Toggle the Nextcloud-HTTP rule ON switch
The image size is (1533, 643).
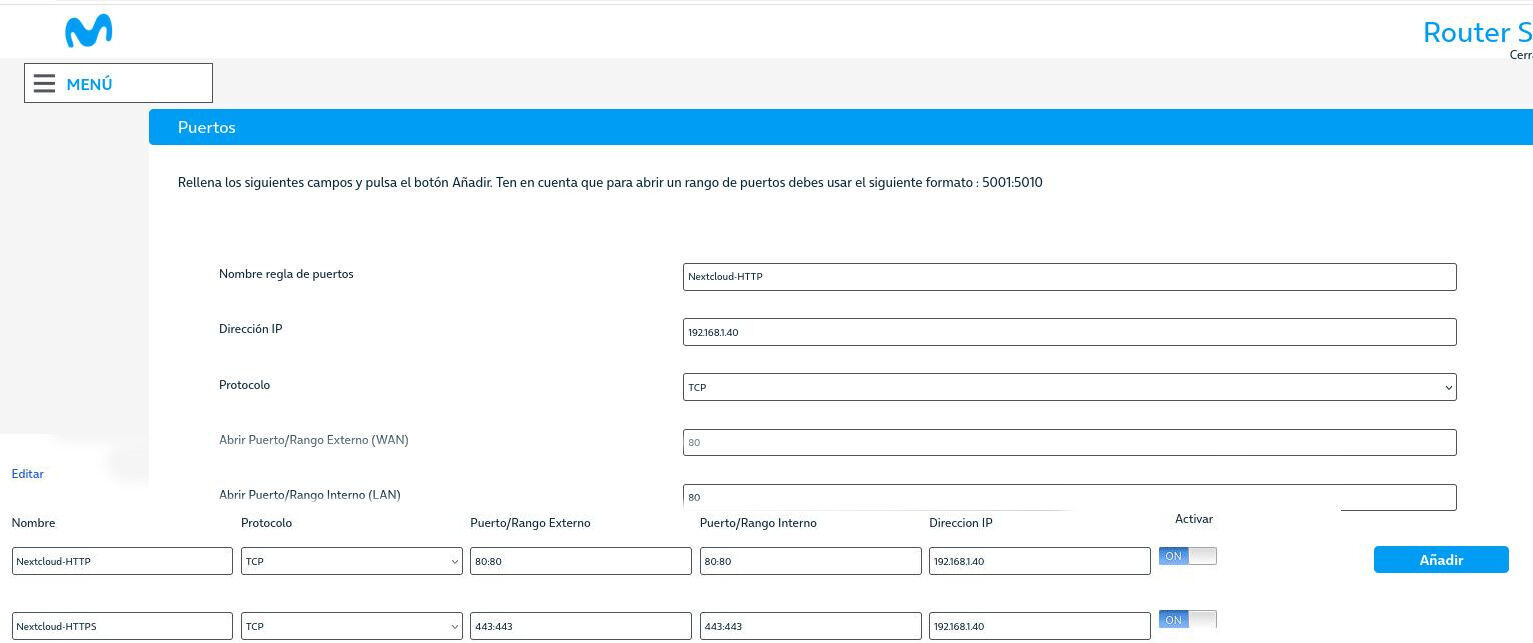[x=1187, y=556]
